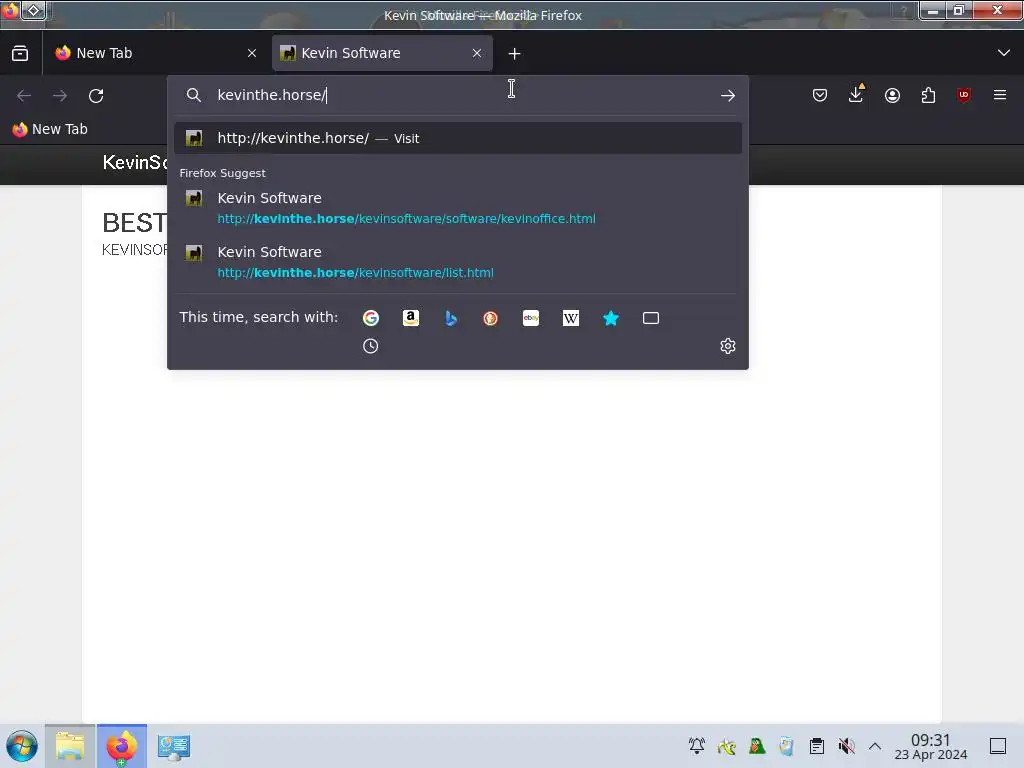Expand hidden system tray icons
The height and width of the screenshot is (768, 1024).
875,746
